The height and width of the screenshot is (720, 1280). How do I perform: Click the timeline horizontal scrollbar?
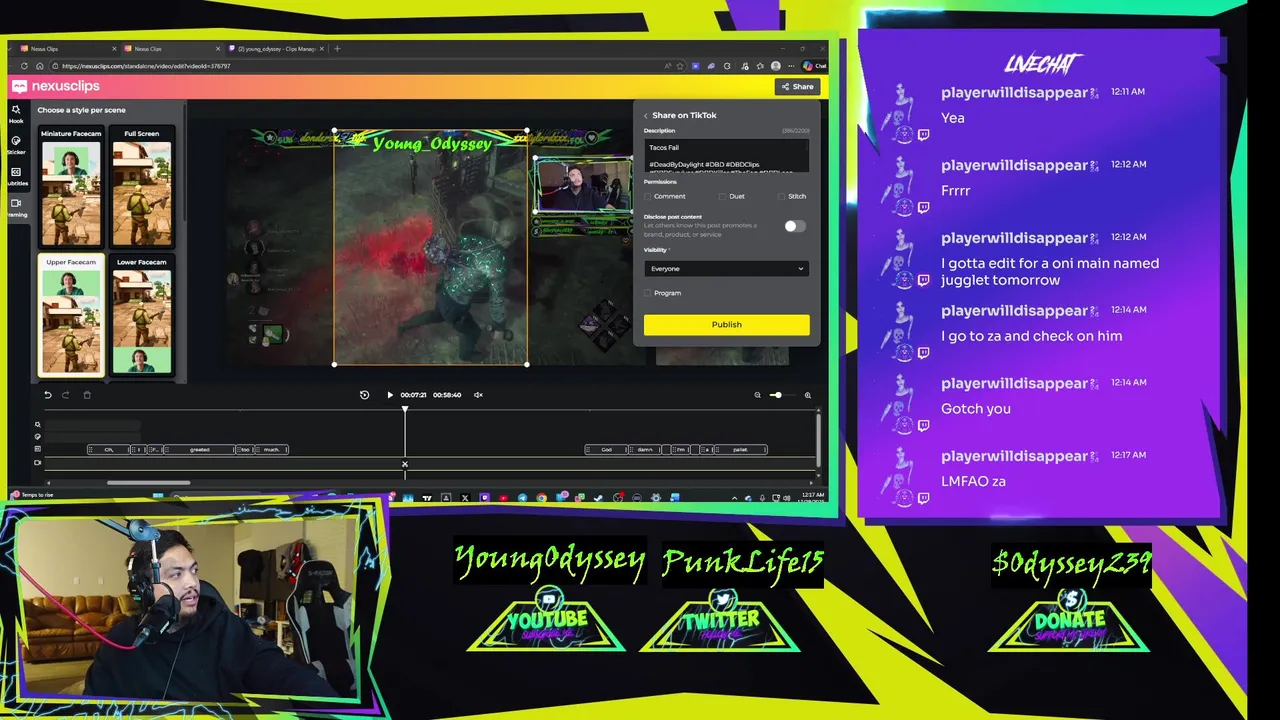tap(148, 483)
